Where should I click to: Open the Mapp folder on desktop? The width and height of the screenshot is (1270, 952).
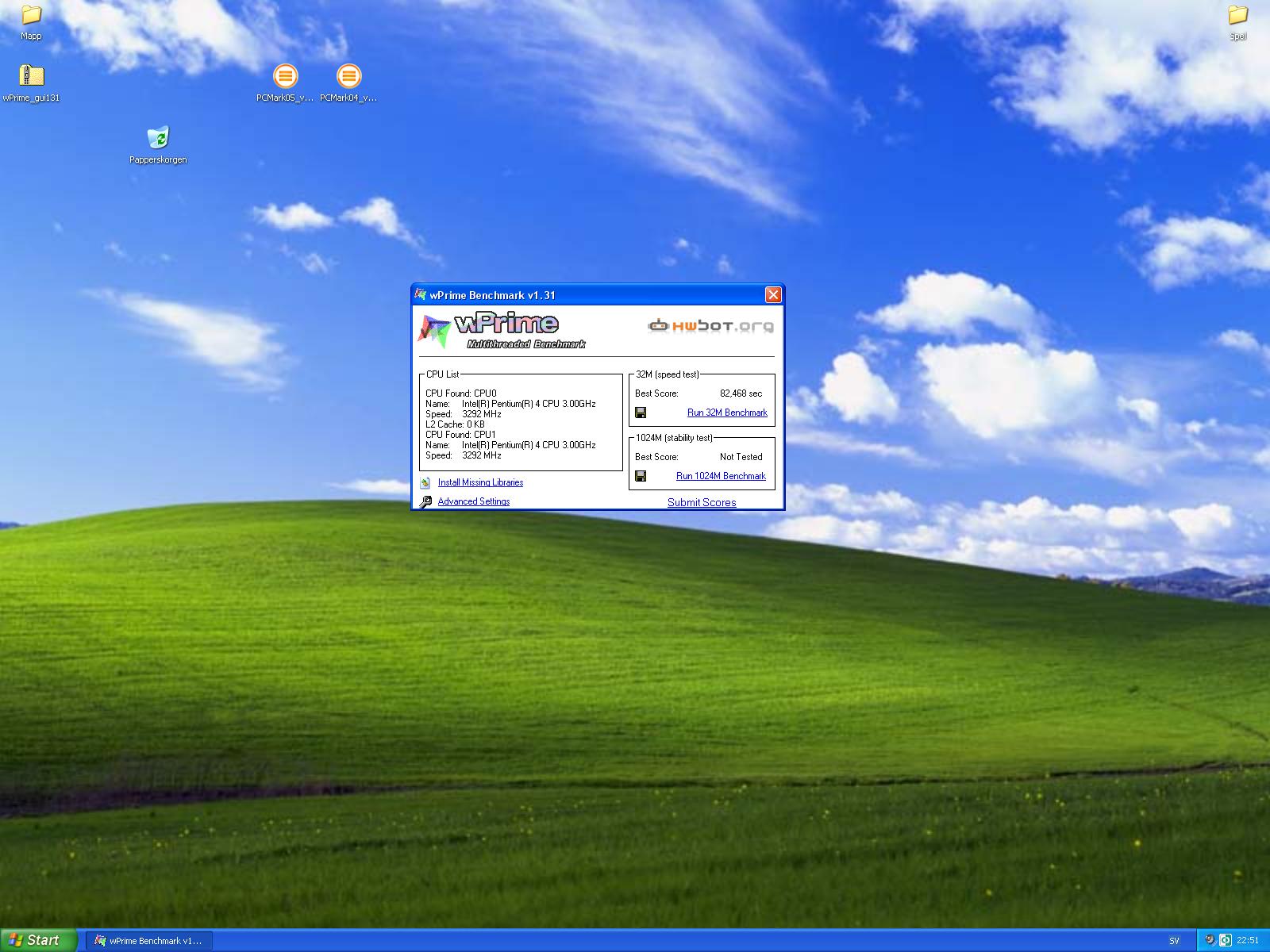click(31, 21)
